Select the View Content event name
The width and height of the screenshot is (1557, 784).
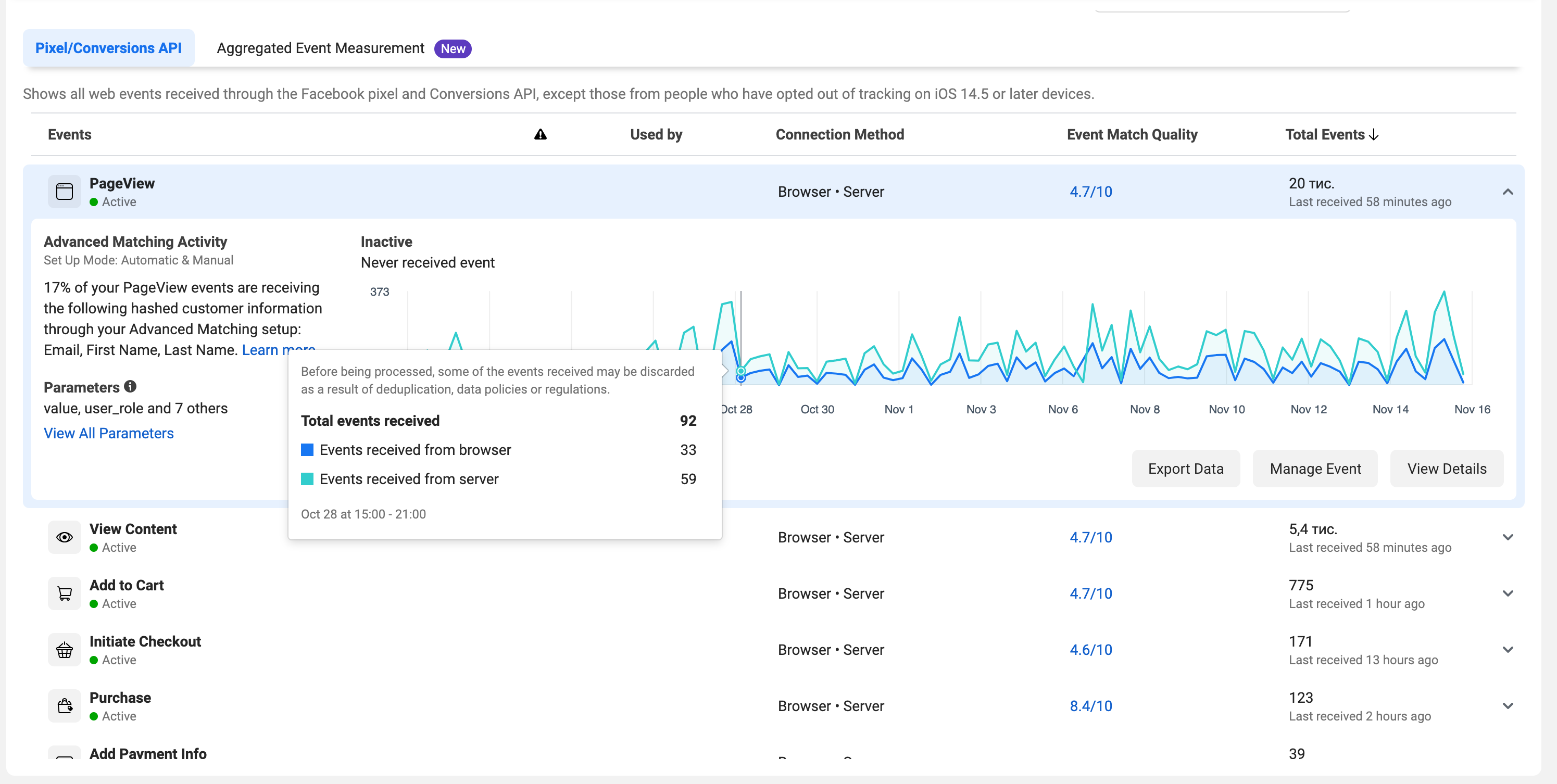point(133,529)
